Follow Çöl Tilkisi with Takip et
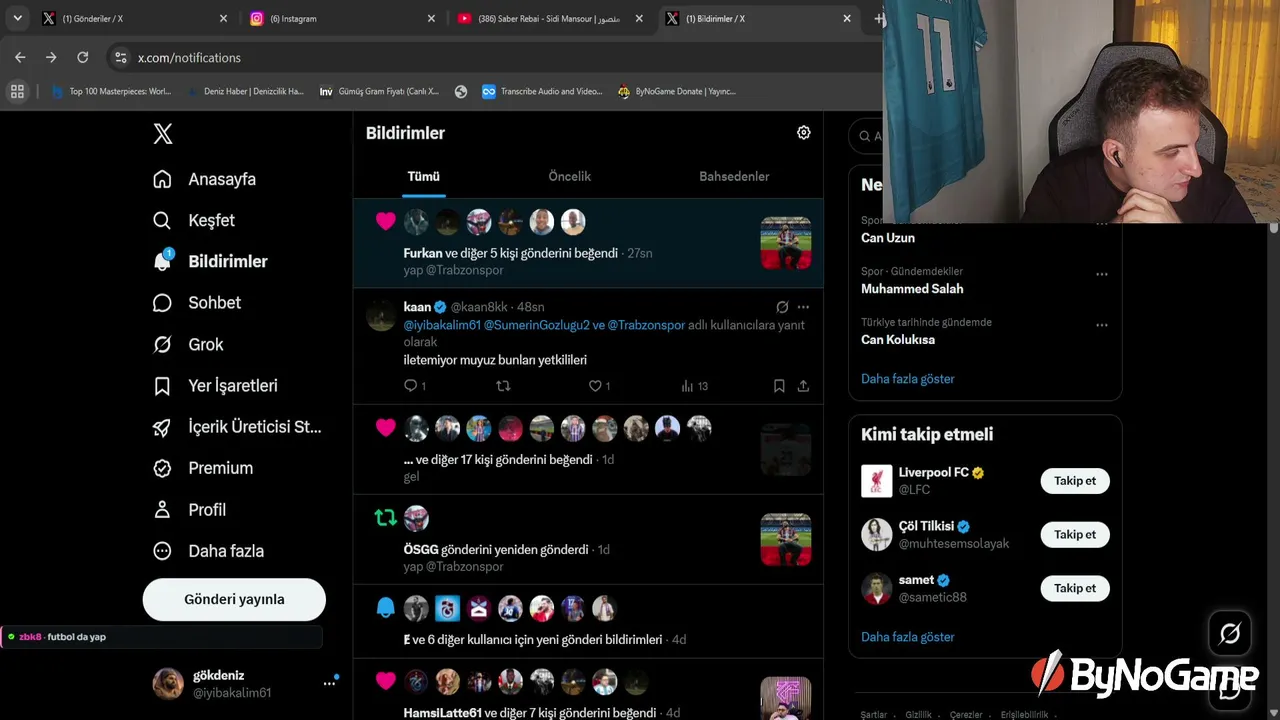The width and height of the screenshot is (1280, 720). click(1075, 534)
